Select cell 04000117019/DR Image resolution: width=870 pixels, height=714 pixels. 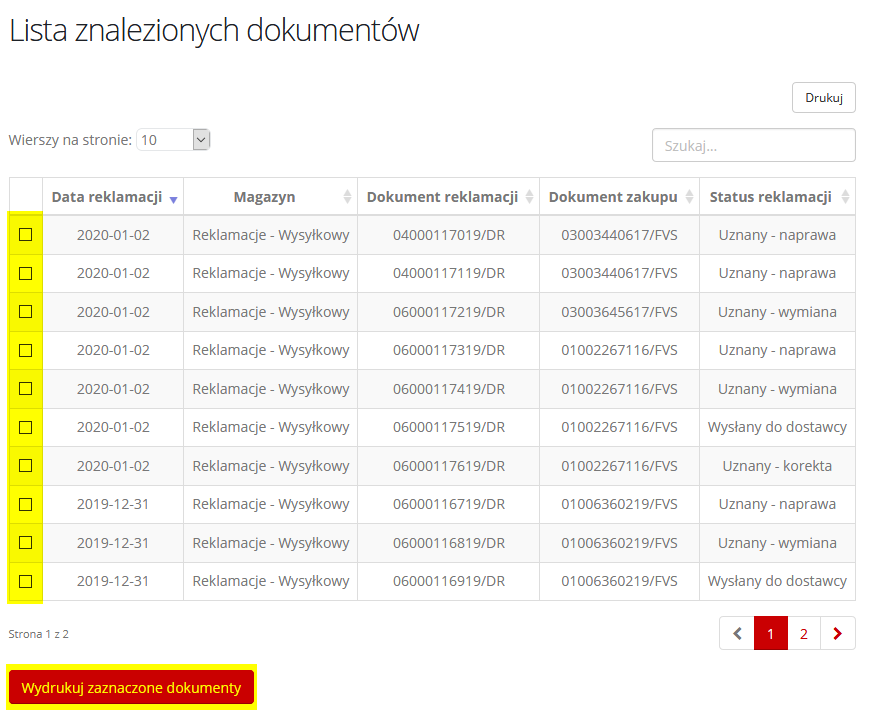(x=449, y=235)
